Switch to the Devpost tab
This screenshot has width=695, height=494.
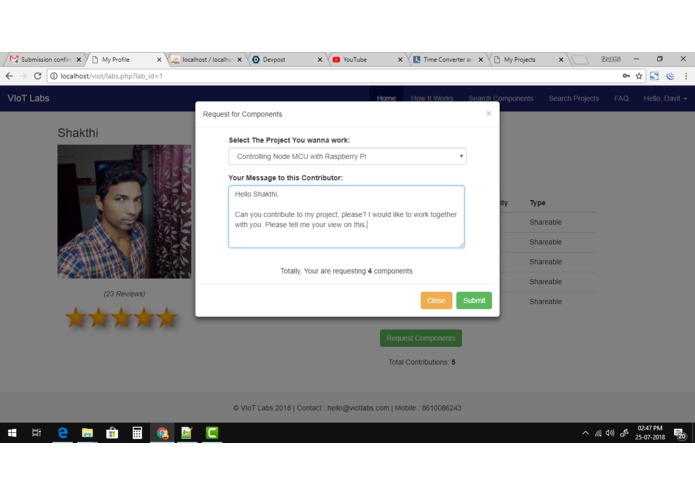[x=286, y=59]
